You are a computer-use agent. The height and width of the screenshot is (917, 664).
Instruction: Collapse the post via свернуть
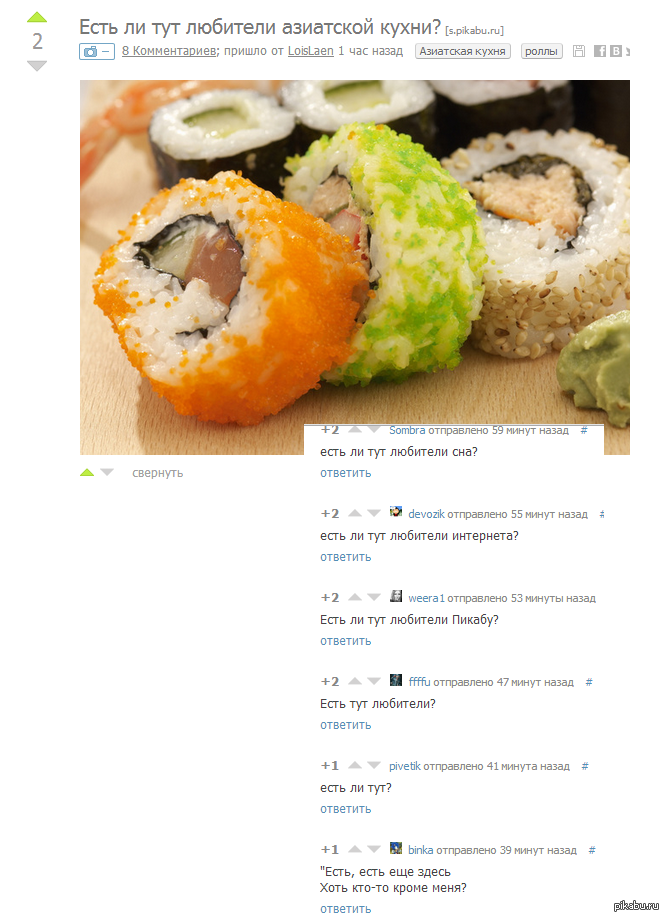(x=157, y=473)
